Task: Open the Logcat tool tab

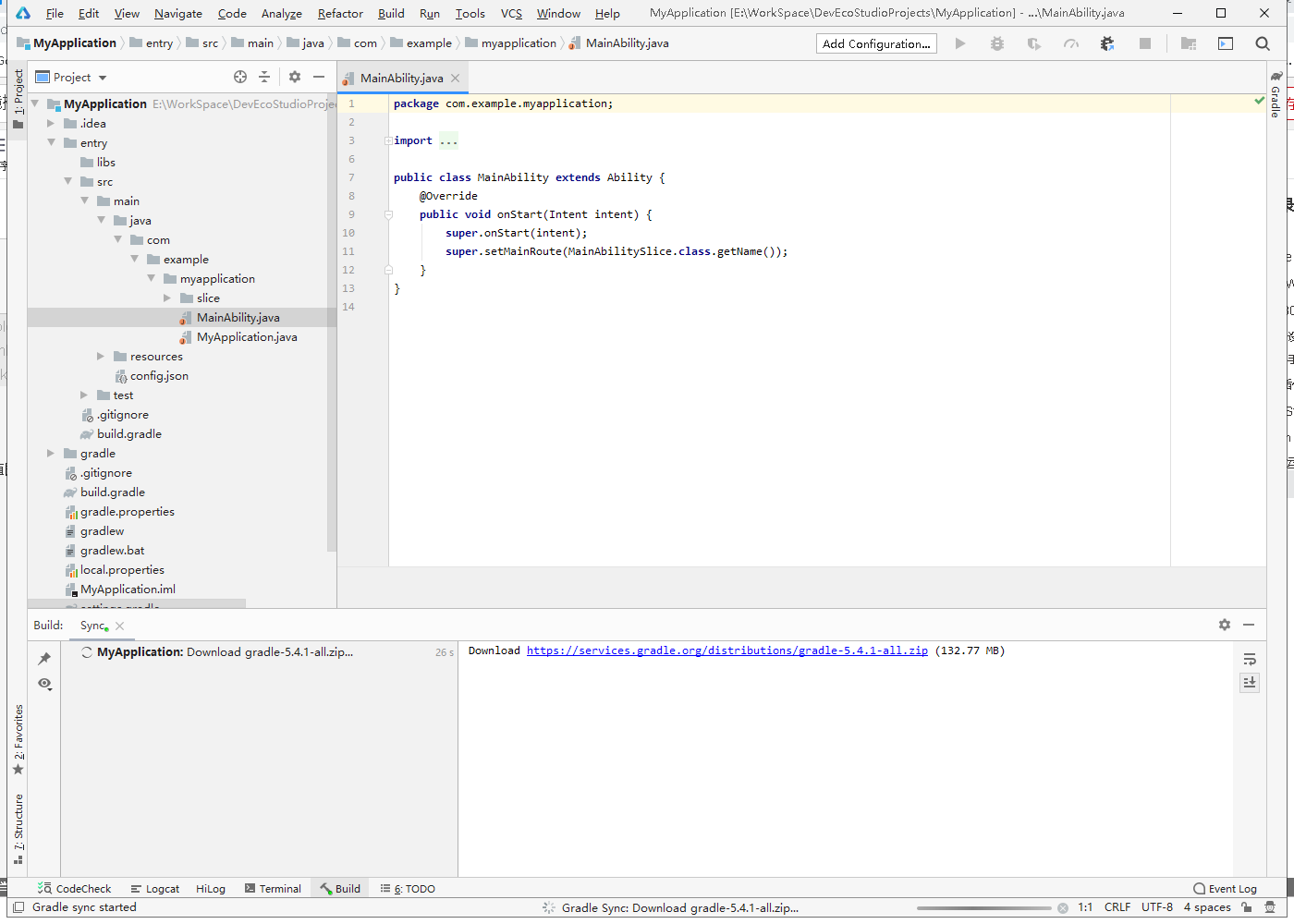Action: pos(155,888)
